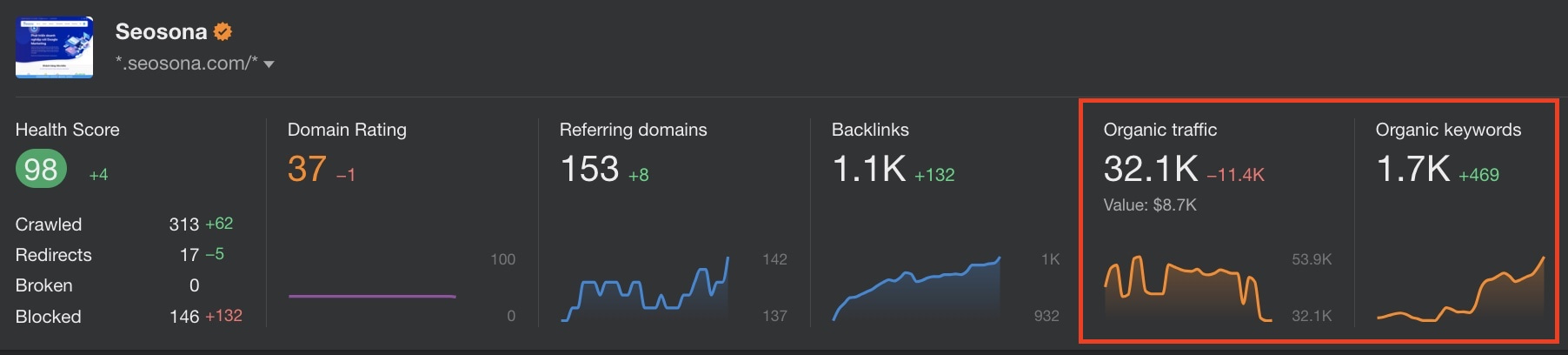Screen dimensions: 1568x355
Task: Click the 142 axis label on referring domains chart
Action: 774,259
